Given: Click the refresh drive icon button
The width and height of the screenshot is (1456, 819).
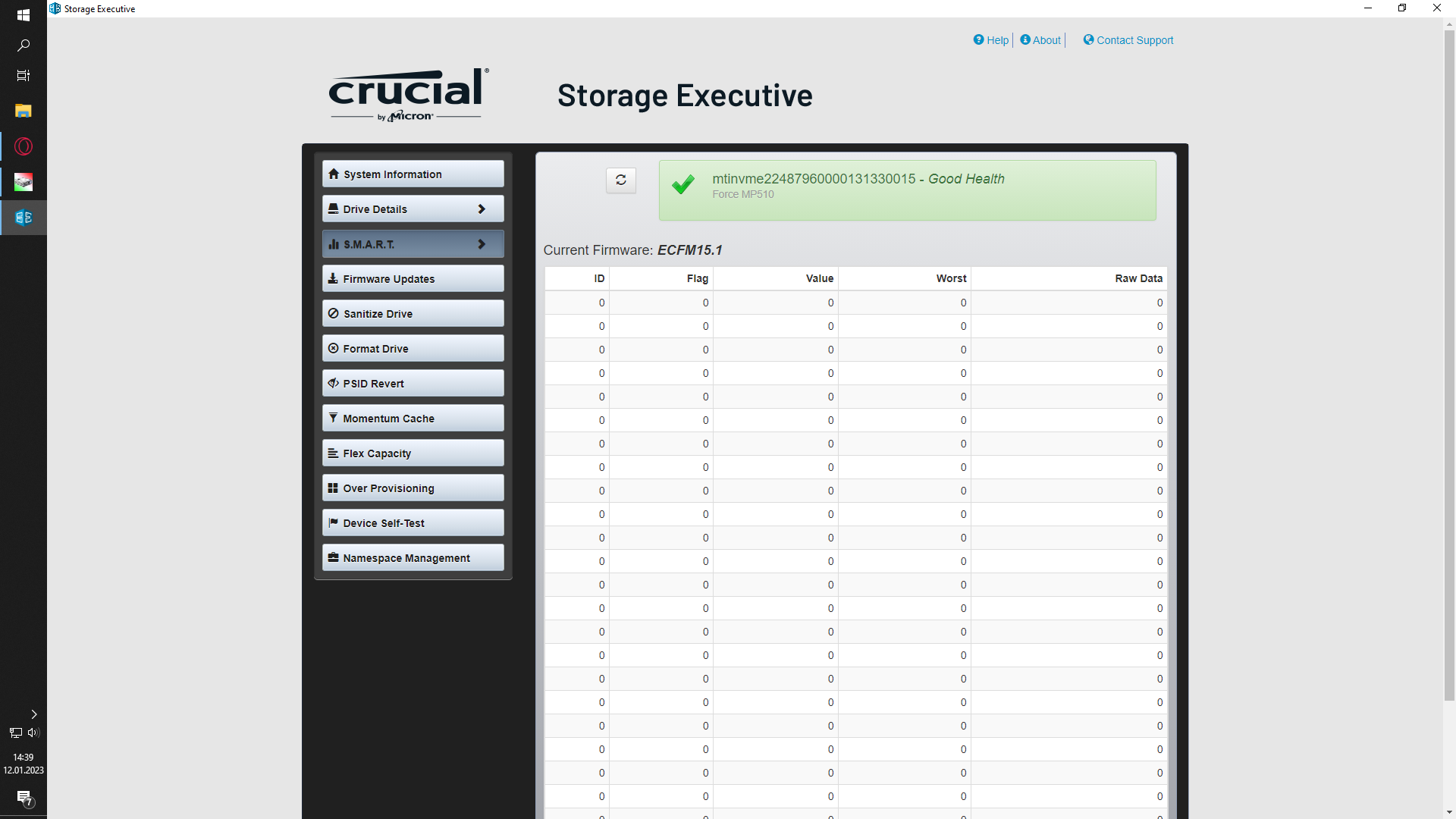Looking at the screenshot, I should tap(620, 180).
